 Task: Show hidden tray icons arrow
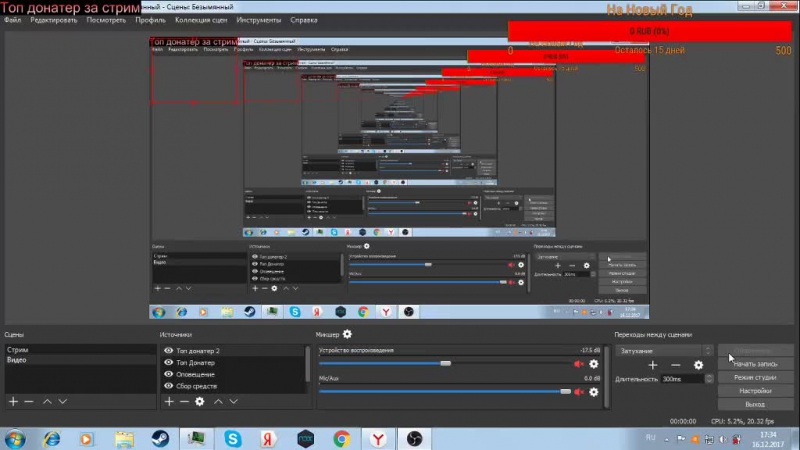(666, 439)
